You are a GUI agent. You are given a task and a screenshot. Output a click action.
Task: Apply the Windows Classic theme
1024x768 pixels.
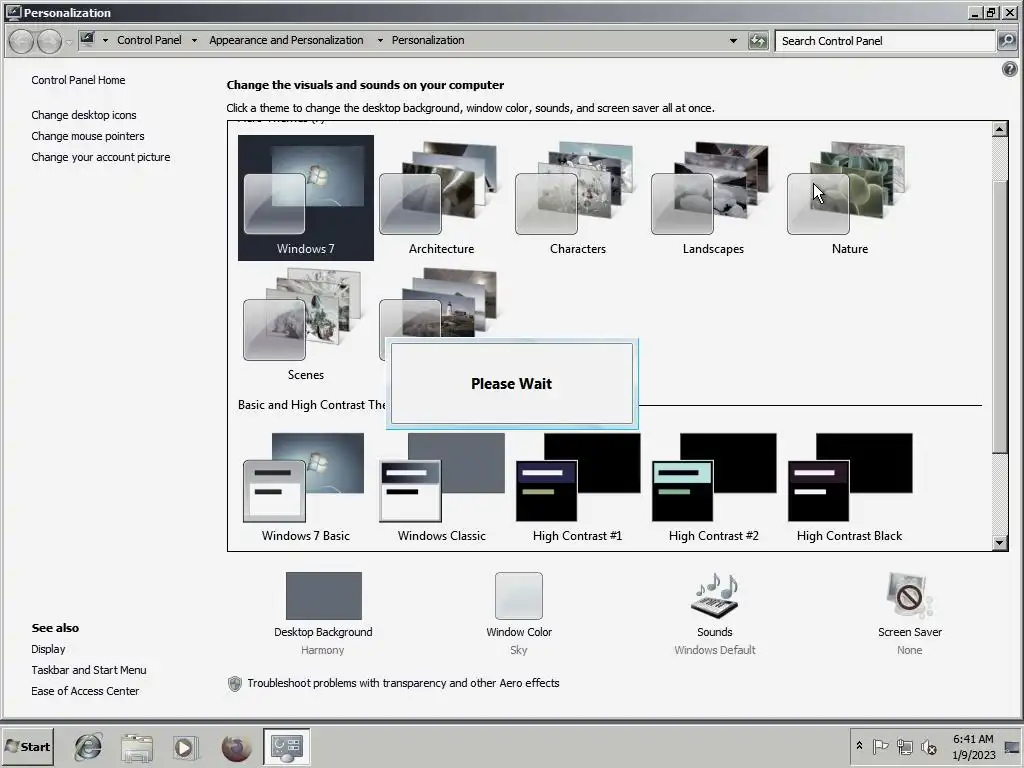click(441, 488)
